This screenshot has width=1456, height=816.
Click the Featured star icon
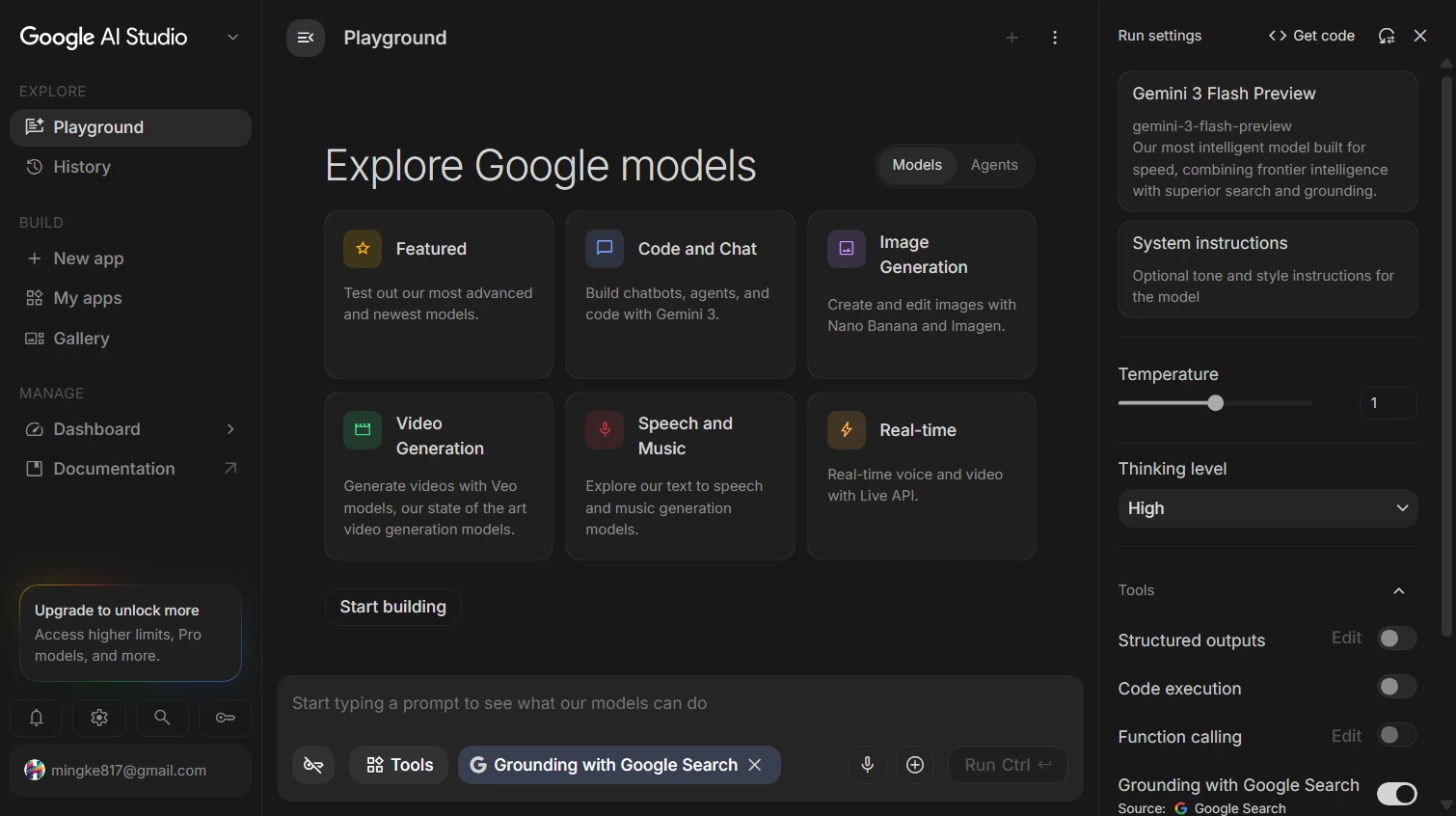click(363, 249)
